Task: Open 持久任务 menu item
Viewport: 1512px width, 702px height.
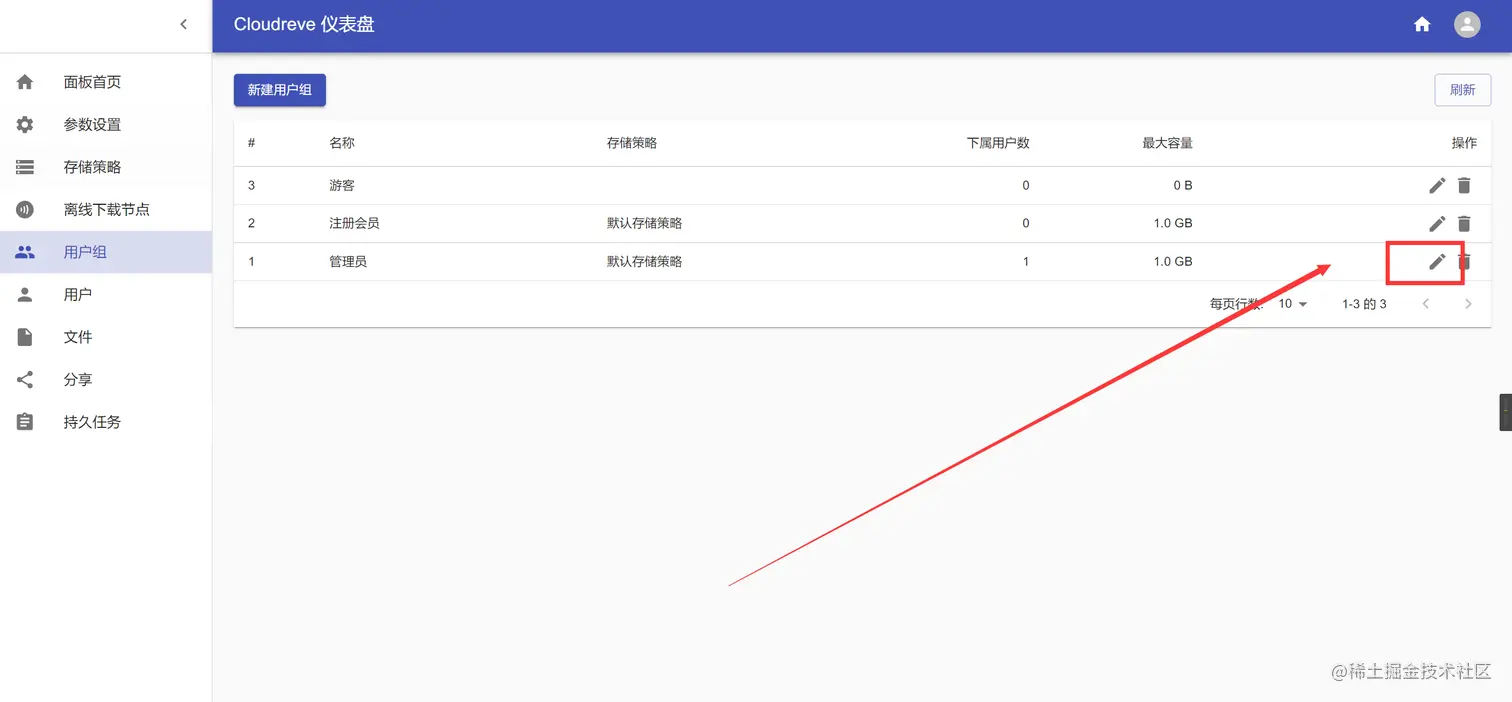Action: coord(106,422)
